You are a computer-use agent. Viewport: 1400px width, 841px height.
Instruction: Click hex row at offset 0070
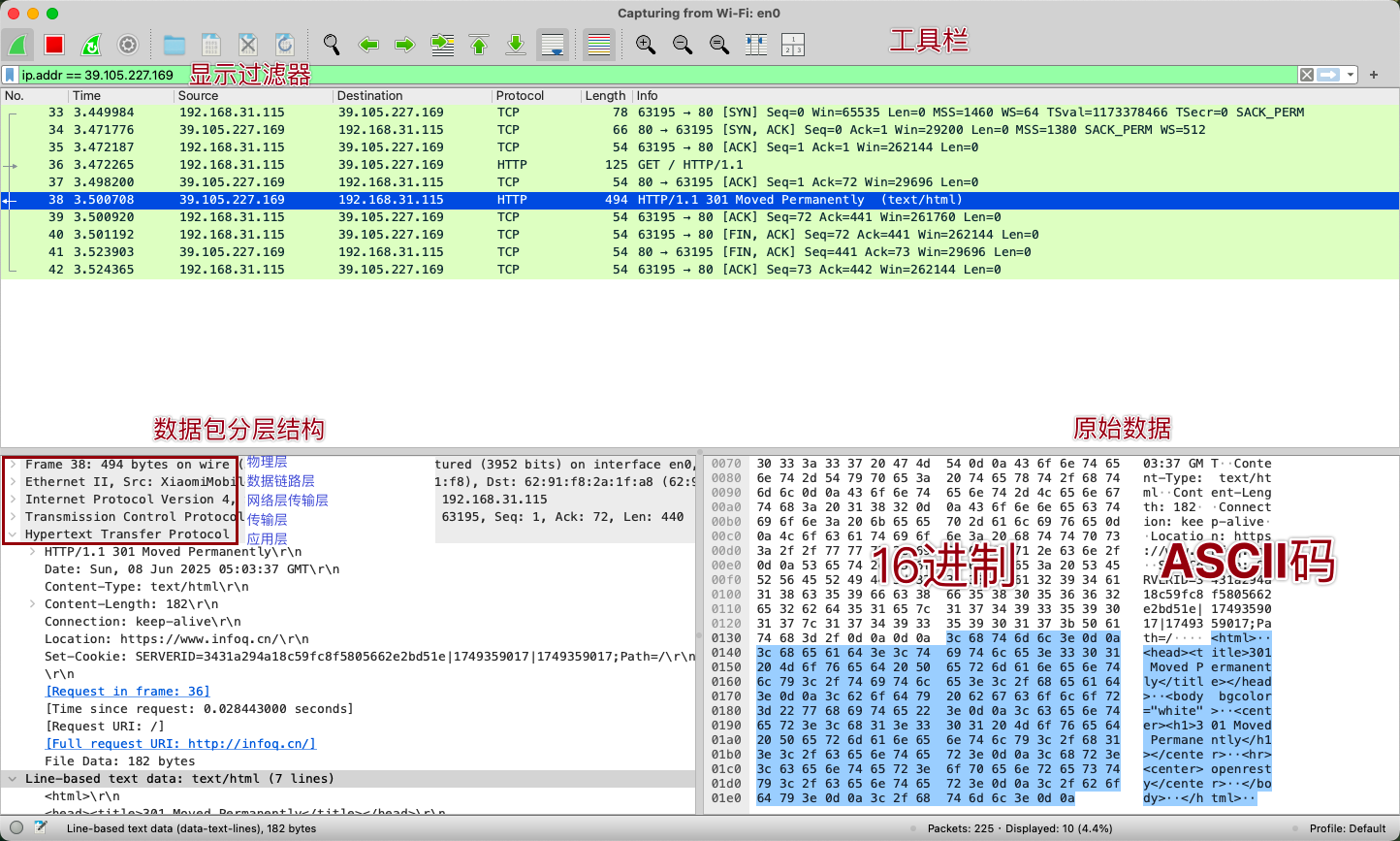pos(991,464)
